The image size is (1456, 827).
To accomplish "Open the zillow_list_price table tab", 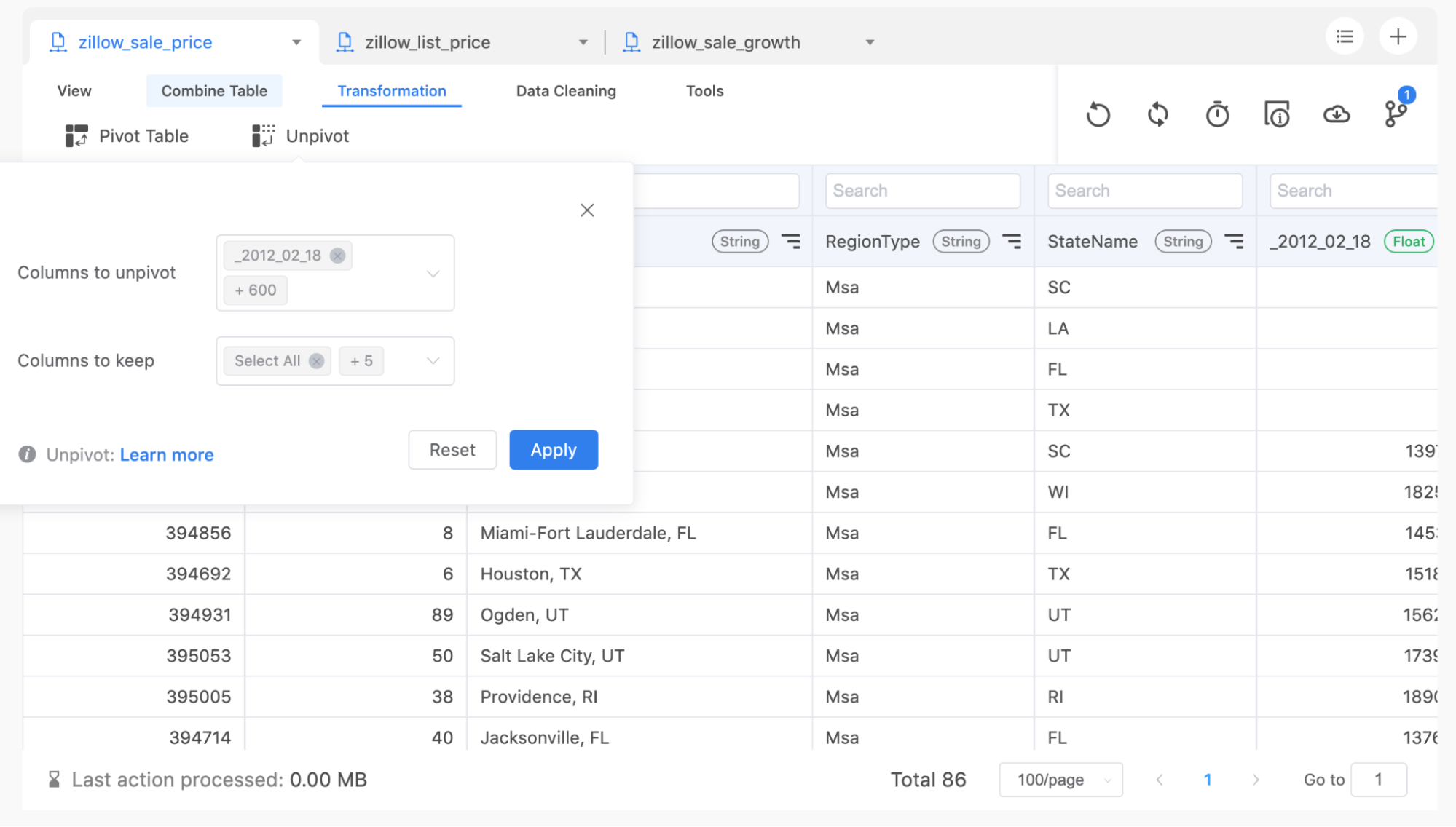I will [428, 42].
